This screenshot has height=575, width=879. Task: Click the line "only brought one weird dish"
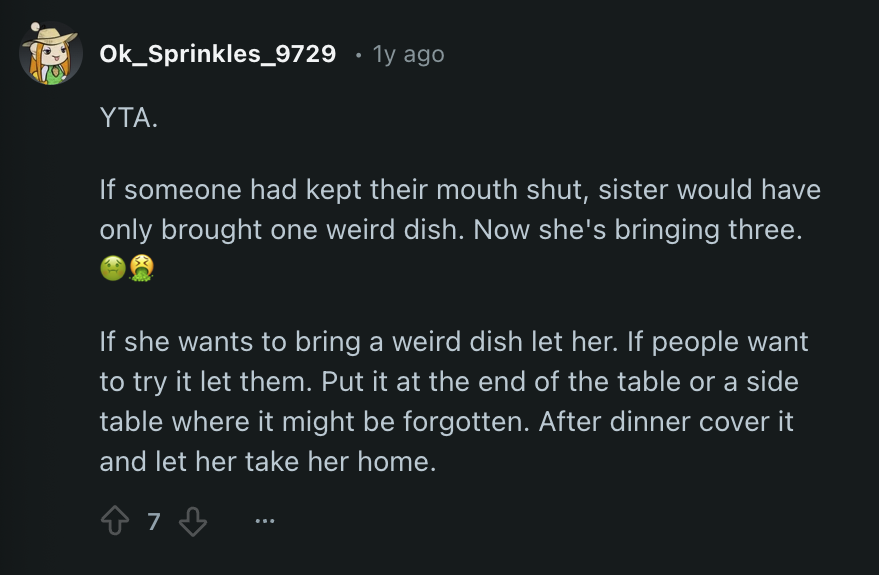point(450,229)
